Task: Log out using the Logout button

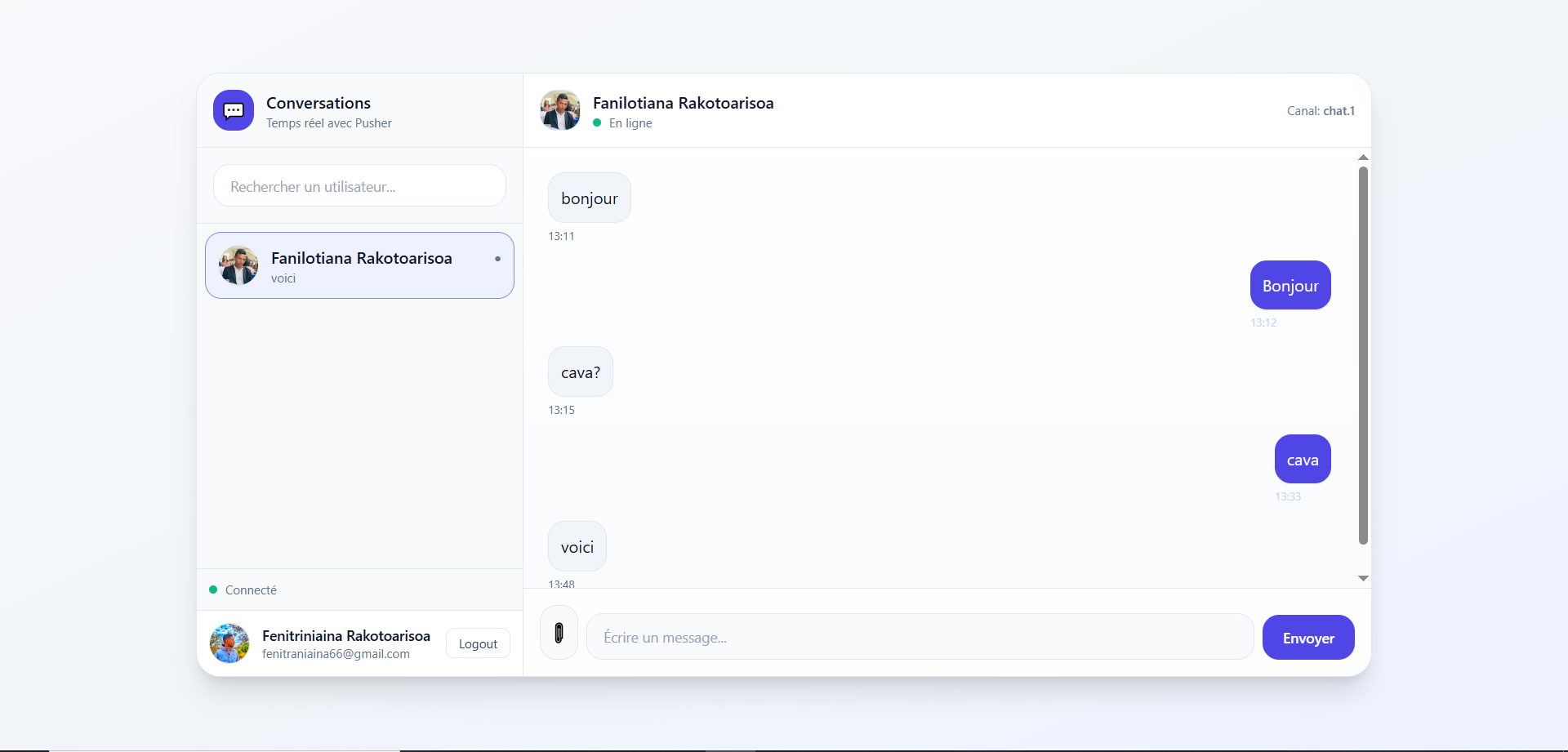Action: (478, 643)
